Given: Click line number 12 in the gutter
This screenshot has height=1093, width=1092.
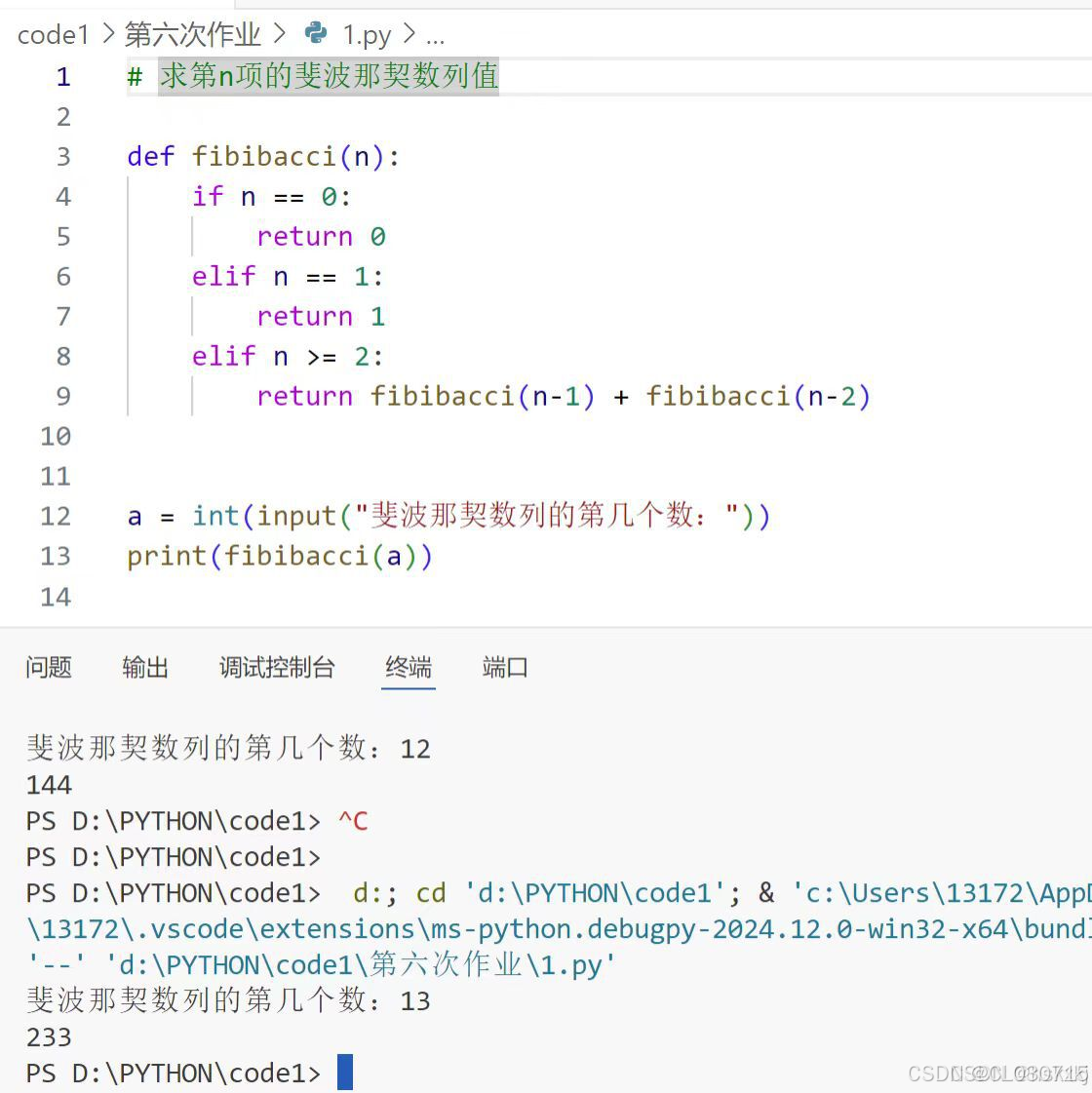Looking at the screenshot, I should (56, 517).
